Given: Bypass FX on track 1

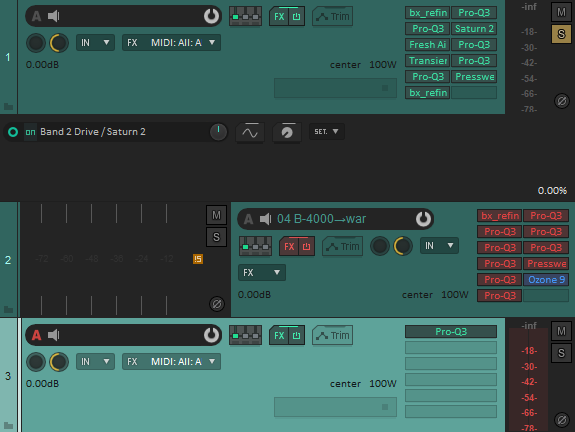Looking at the screenshot, I should pyautogui.click(x=297, y=17).
